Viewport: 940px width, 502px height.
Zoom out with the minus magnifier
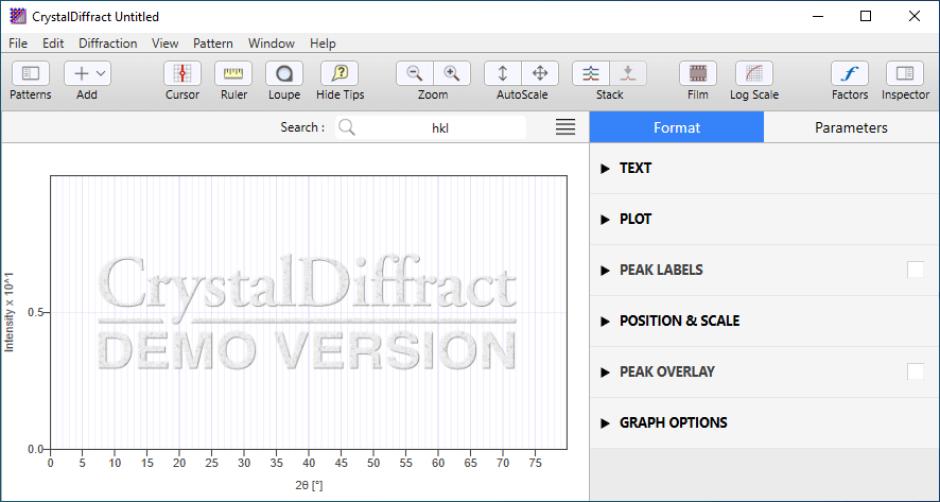pyautogui.click(x=414, y=74)
